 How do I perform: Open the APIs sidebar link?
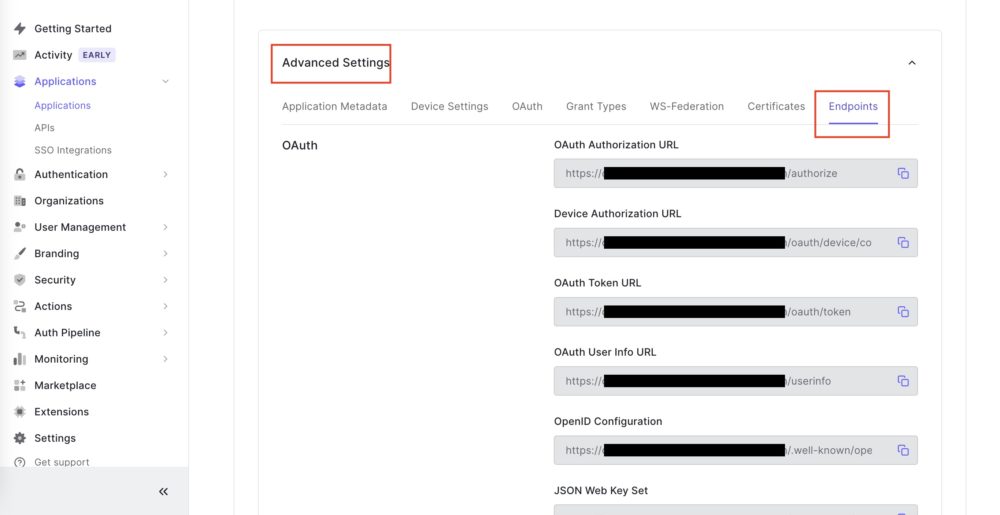(45, 127)
